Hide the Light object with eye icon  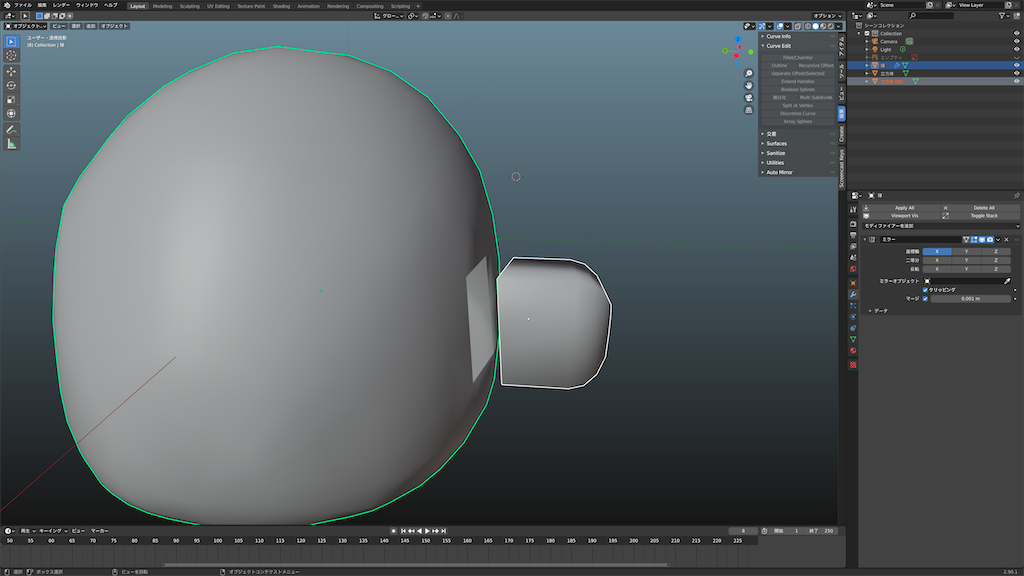pyautogui.click(x=1016, y=49)
